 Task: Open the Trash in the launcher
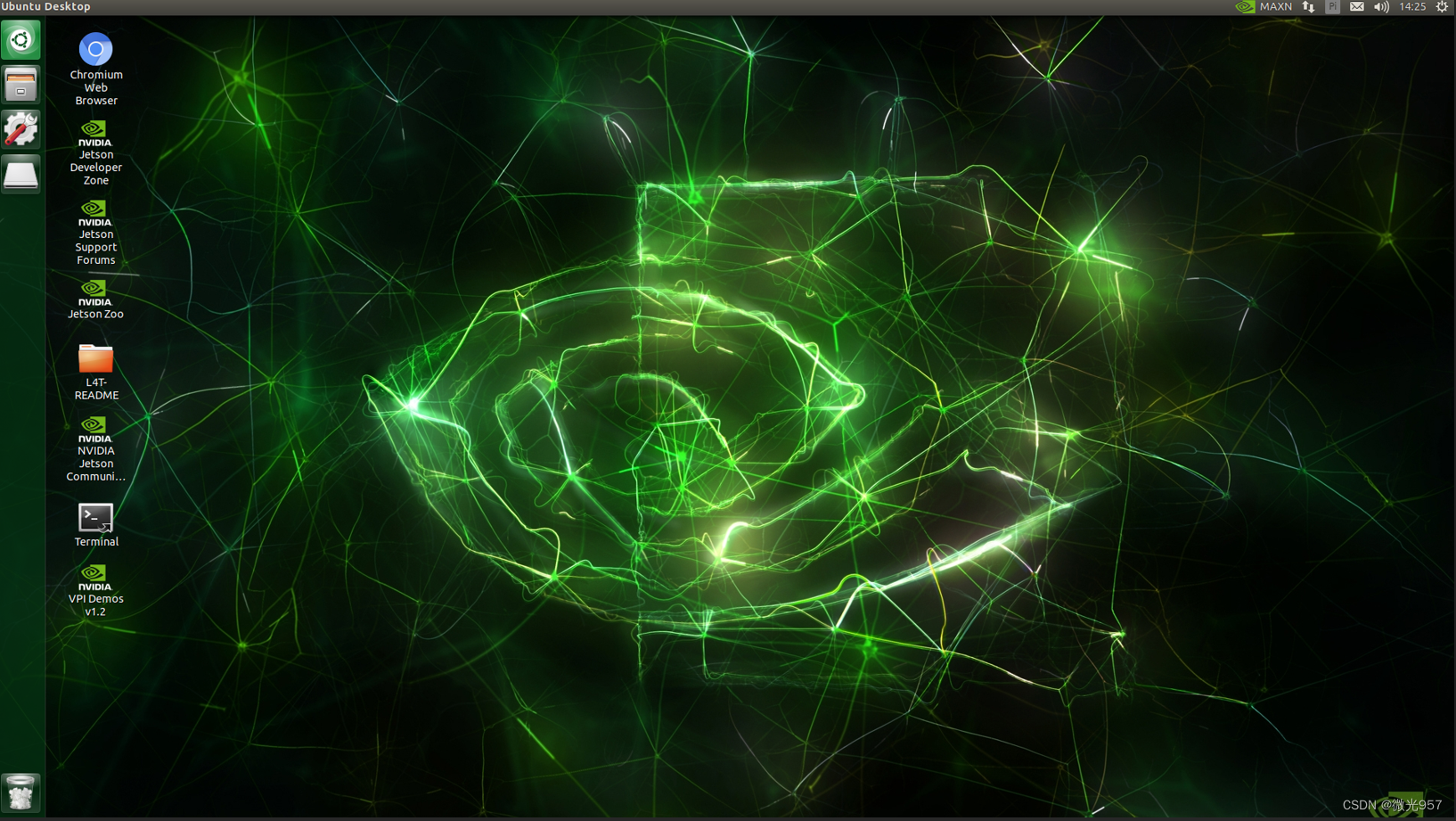point(20,792)
